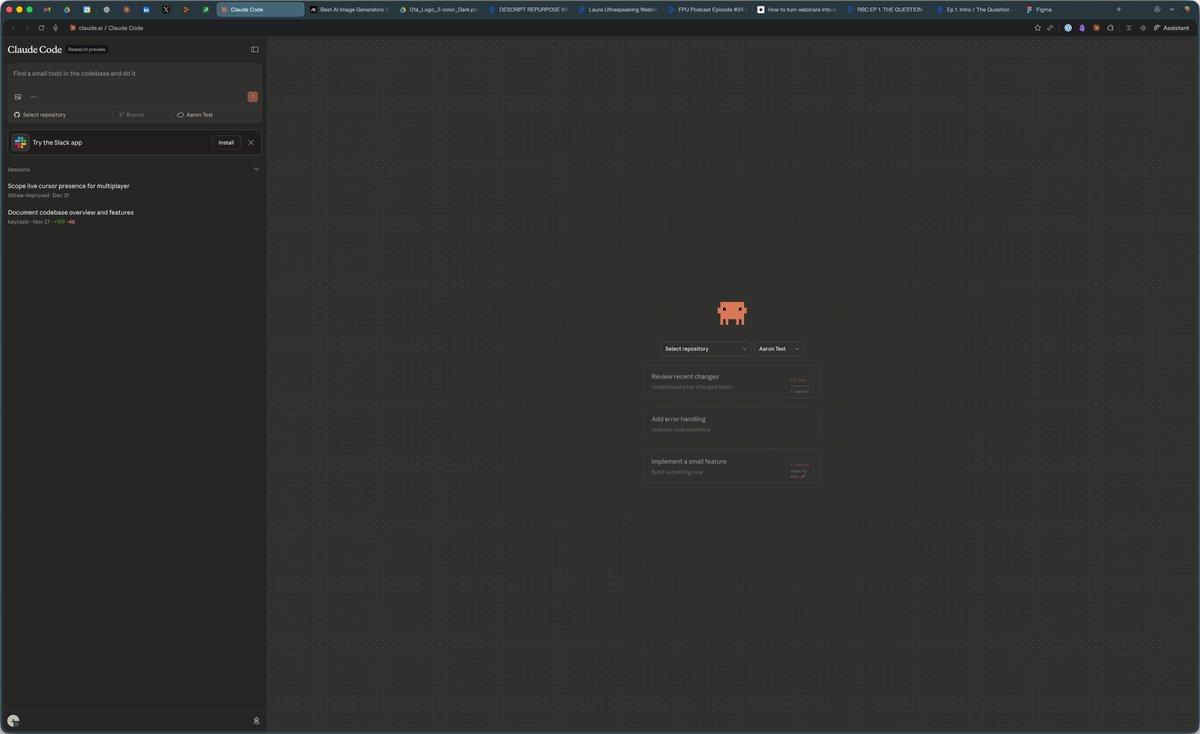Click the blue circular extension icon

click(x=1068, y=28)
